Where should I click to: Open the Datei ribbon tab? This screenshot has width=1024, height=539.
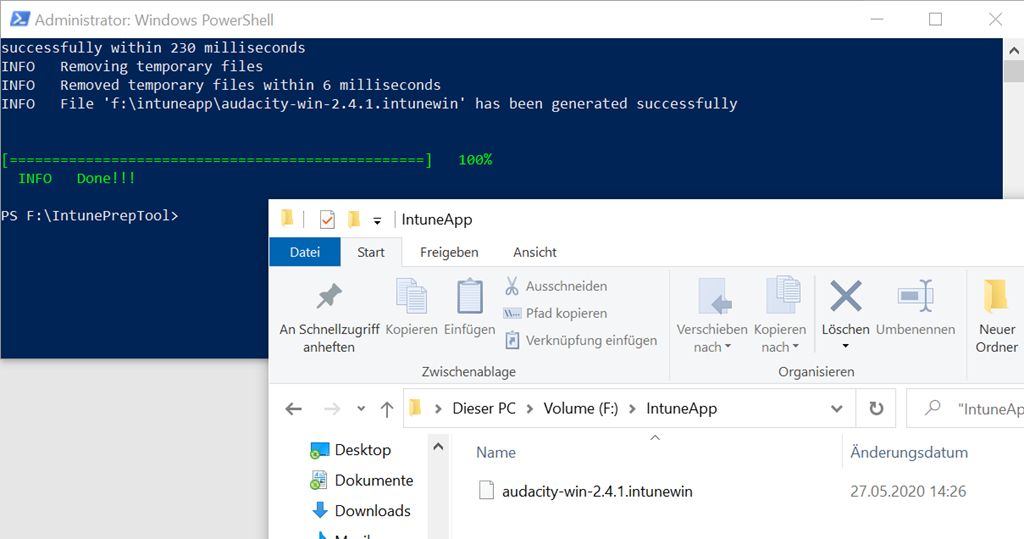click(x=305, y=252)
